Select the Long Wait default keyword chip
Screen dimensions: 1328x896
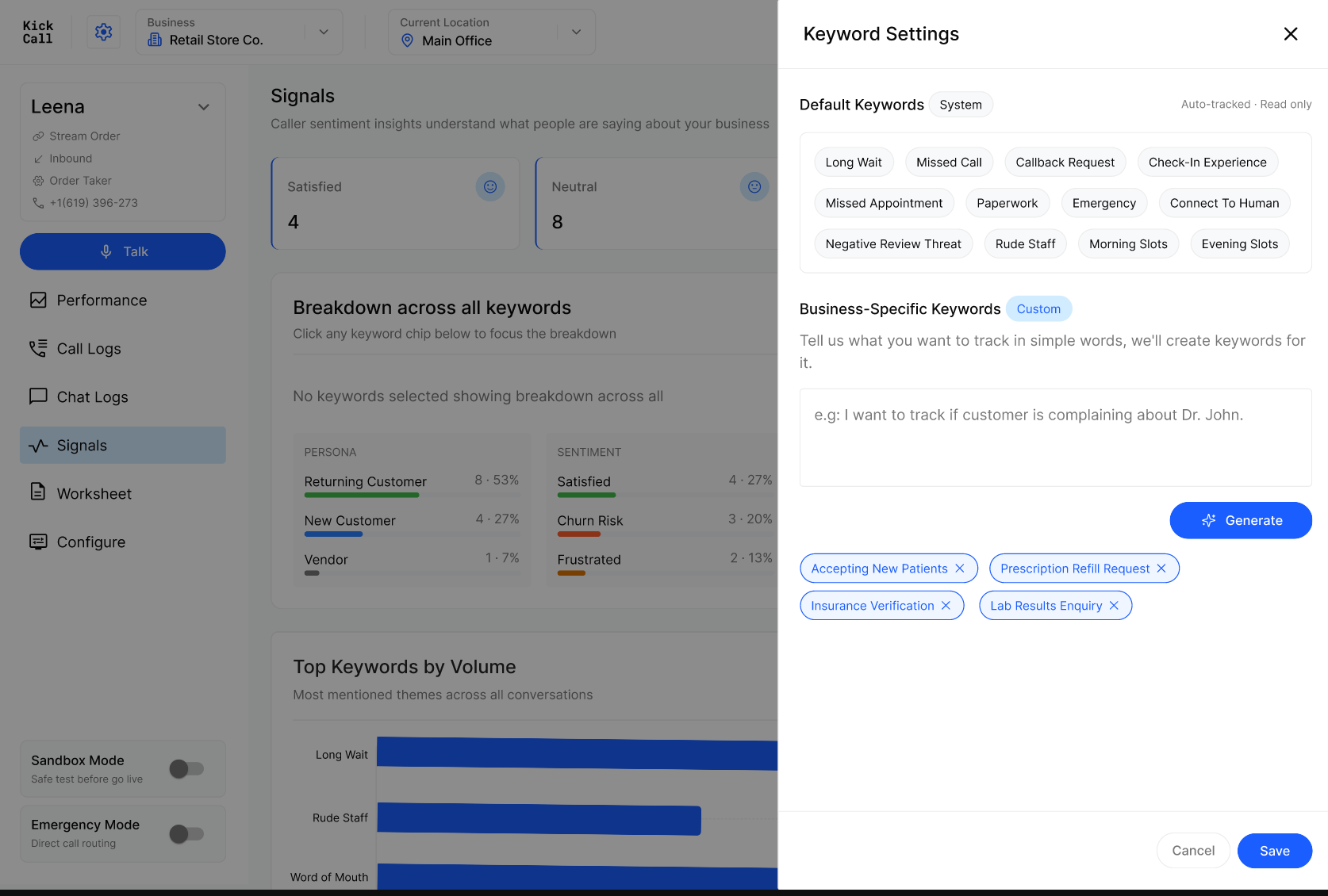[854, 163]
